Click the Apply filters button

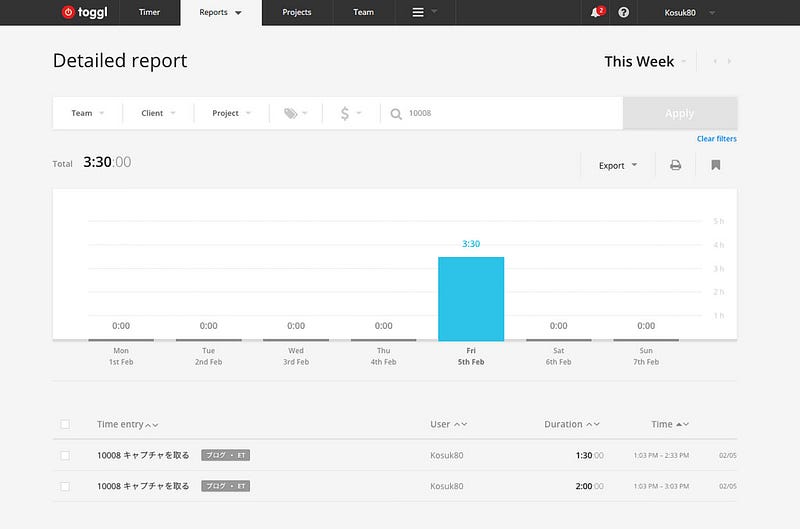click(680, 113)
